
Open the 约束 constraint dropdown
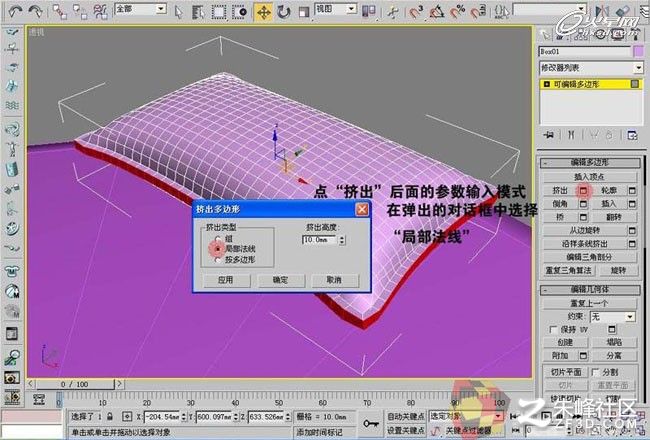[x=630, y=317]
